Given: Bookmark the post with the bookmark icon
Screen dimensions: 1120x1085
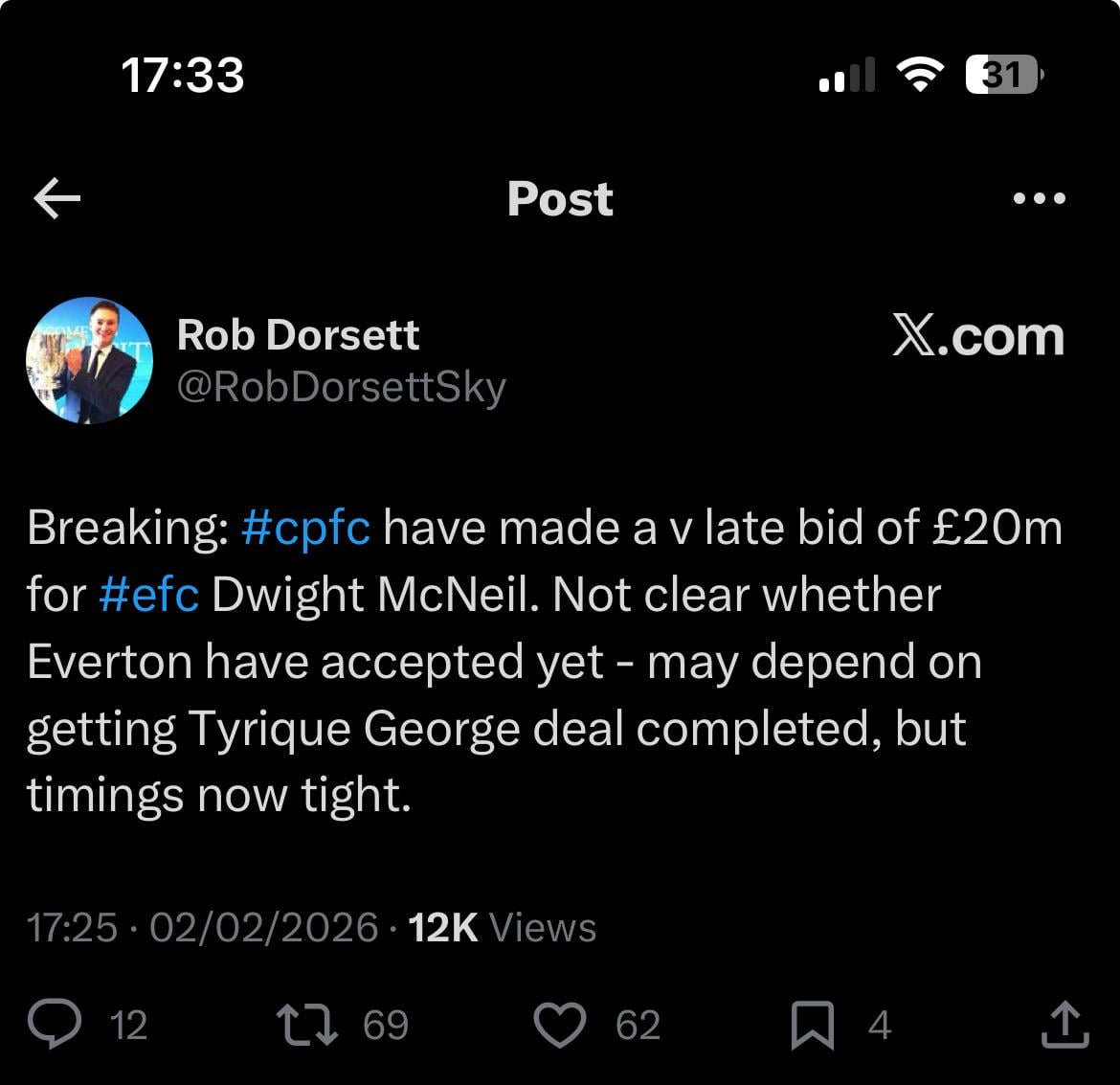Looking at the screenshot, I should point(813,1026).
